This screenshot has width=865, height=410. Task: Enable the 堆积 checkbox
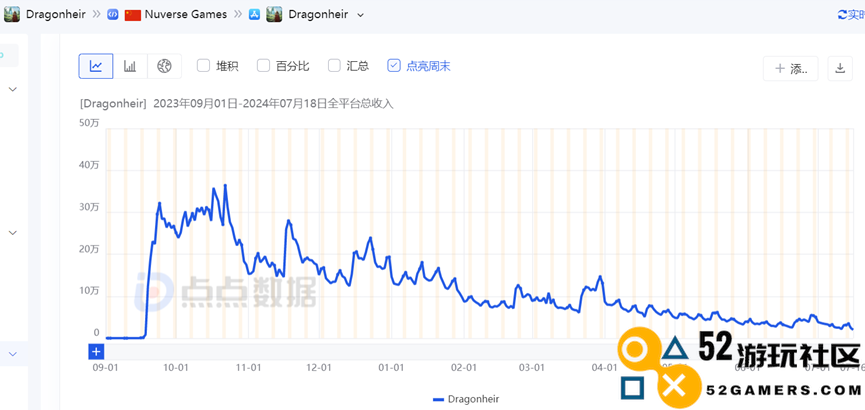(x=204, y=66)
